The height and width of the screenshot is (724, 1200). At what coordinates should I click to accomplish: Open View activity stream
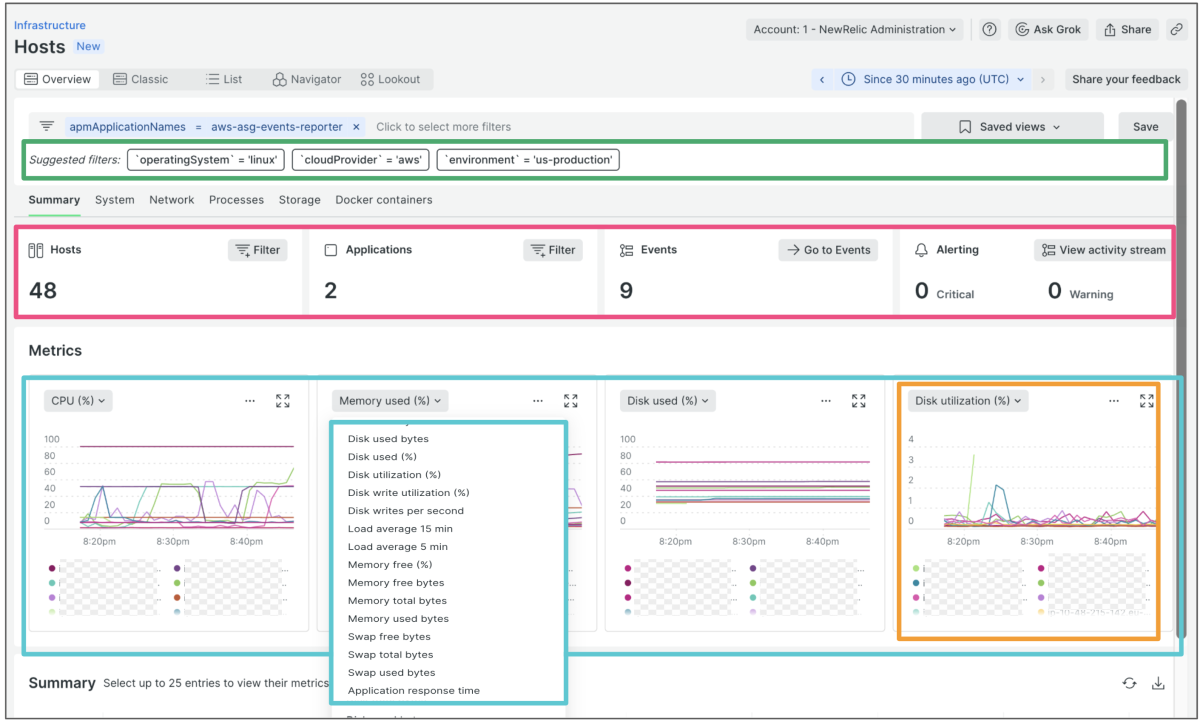coord(1103,250)
